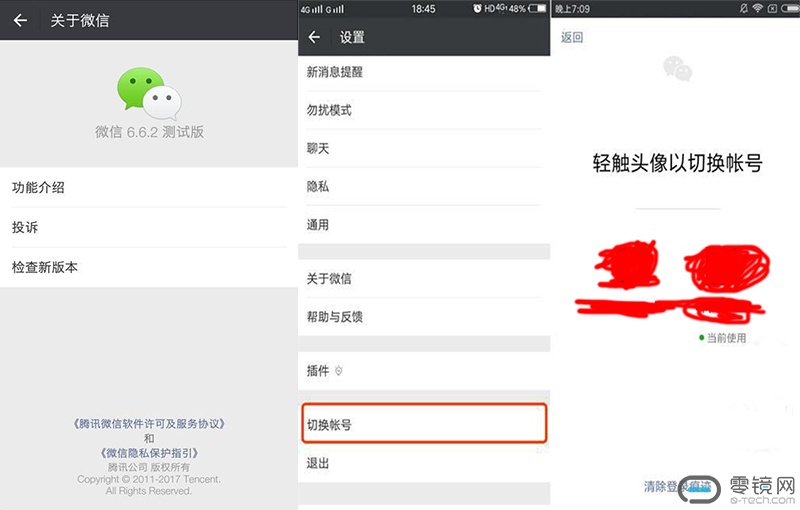Open 关于微信 in settings
Image resolution: width=800 pixels, height=510 pixels.
424,278
